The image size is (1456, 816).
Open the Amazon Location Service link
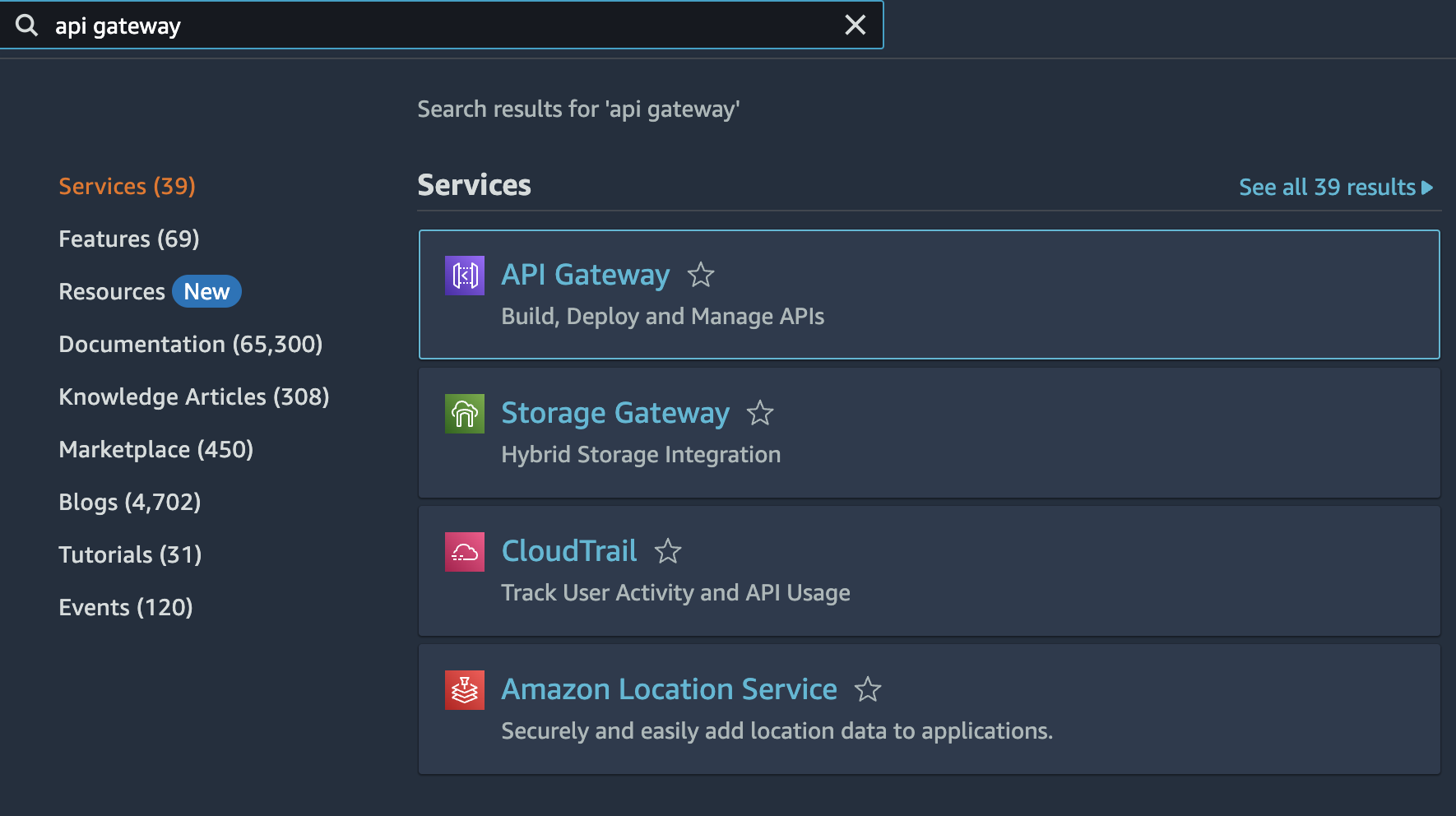tap(670, 689)
